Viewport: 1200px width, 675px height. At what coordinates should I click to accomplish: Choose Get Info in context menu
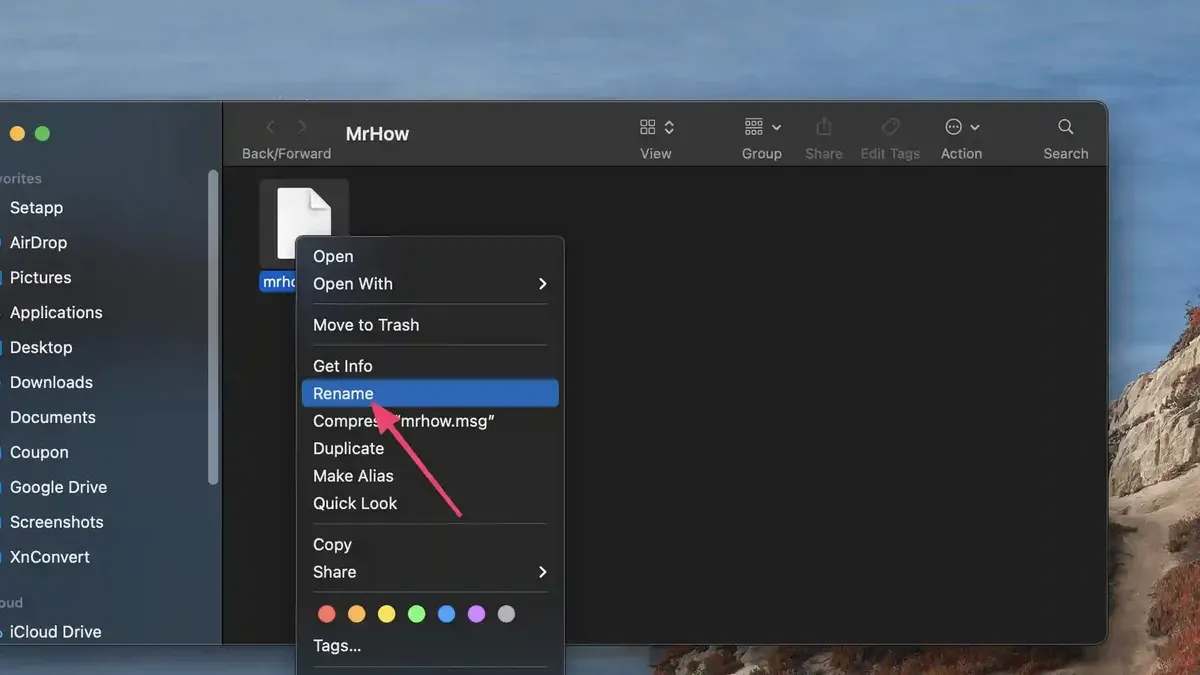coord(430,366)
